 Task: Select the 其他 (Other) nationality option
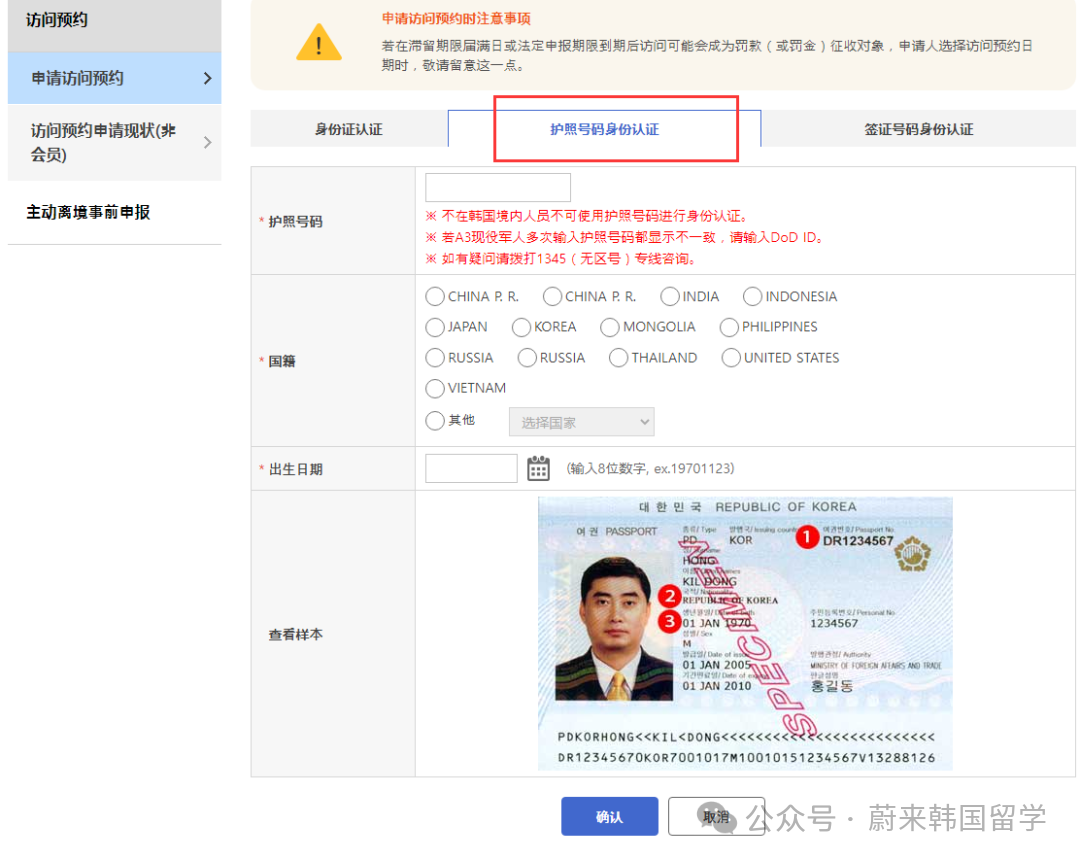click(435, 420)
